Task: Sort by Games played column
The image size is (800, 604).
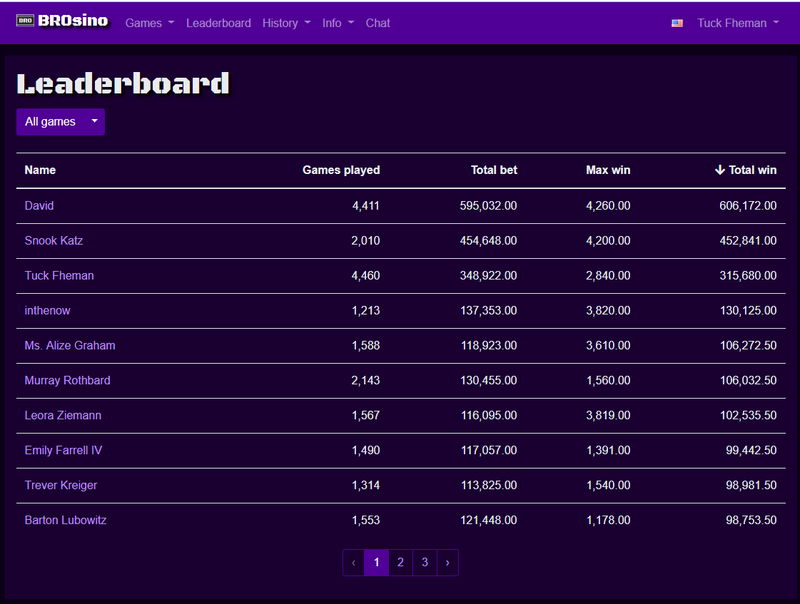Action: pyautogui.click(x=341, y=170)
